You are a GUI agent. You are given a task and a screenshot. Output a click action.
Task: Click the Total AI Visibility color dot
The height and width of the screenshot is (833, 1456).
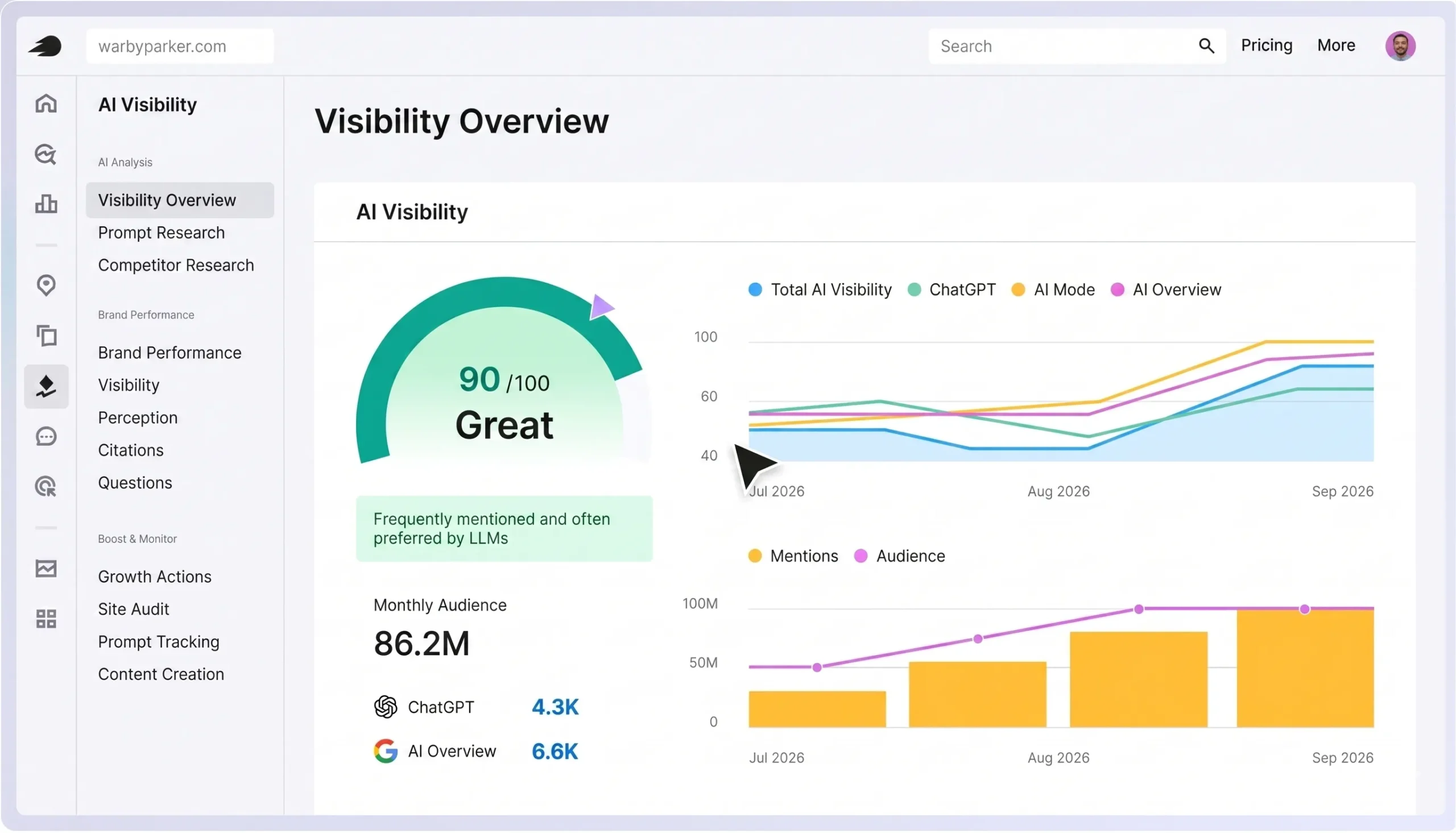pos(755,289)
